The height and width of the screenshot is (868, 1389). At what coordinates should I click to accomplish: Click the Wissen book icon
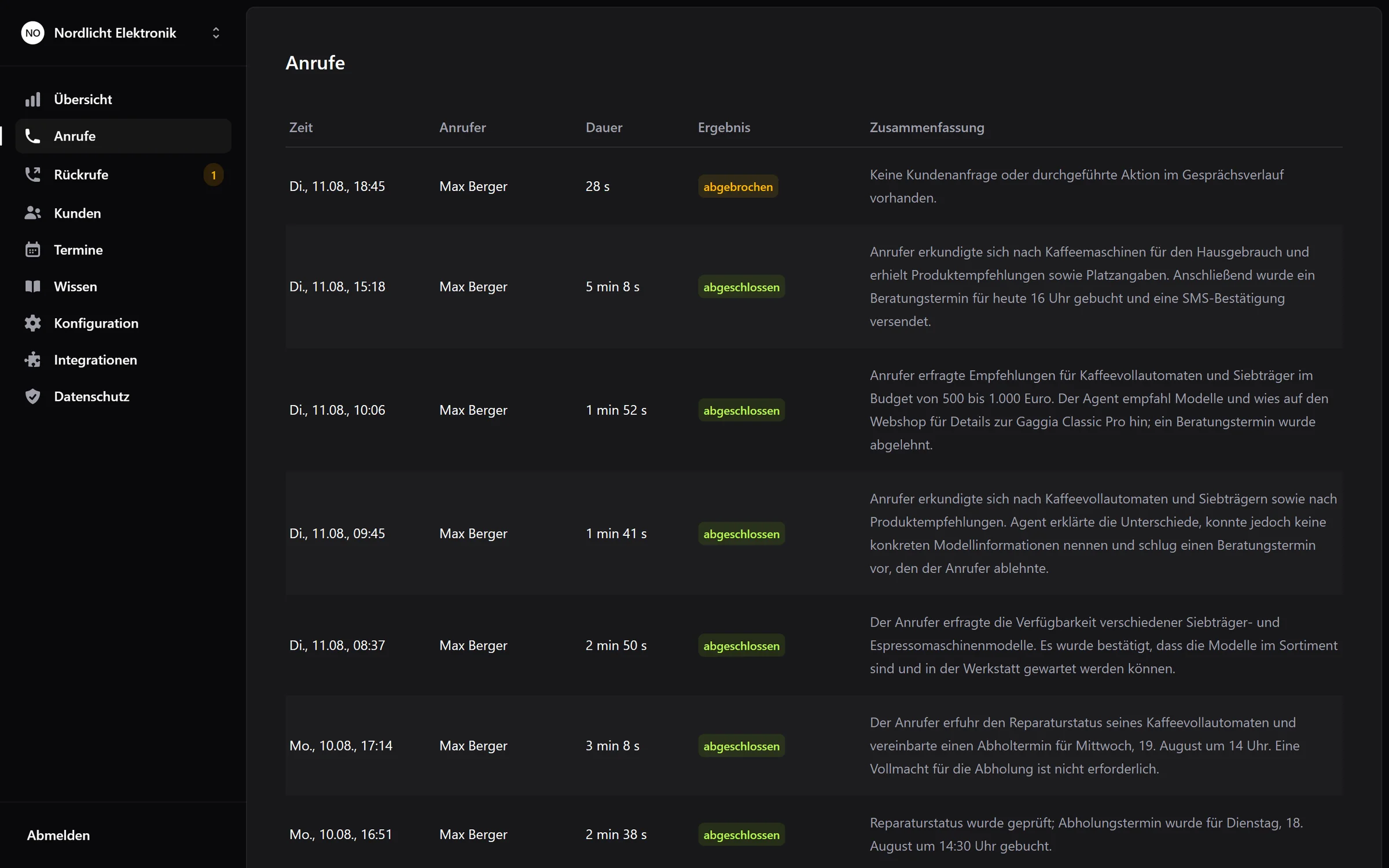[33, 286]
